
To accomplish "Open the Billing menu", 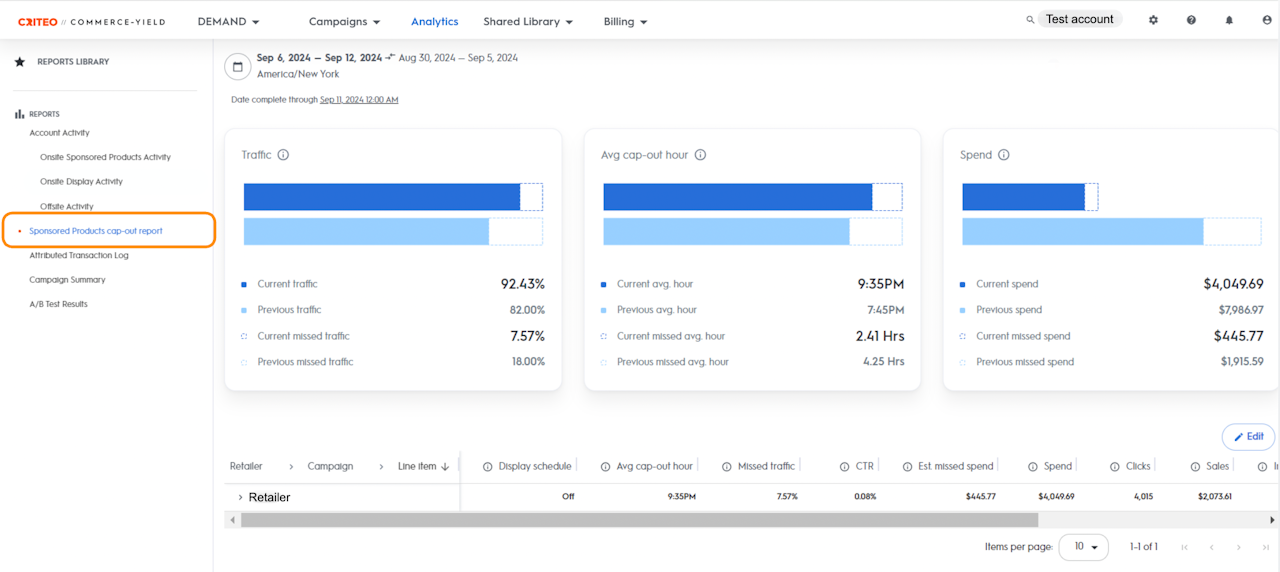I will pyautogui.click(x=625, y=21).
